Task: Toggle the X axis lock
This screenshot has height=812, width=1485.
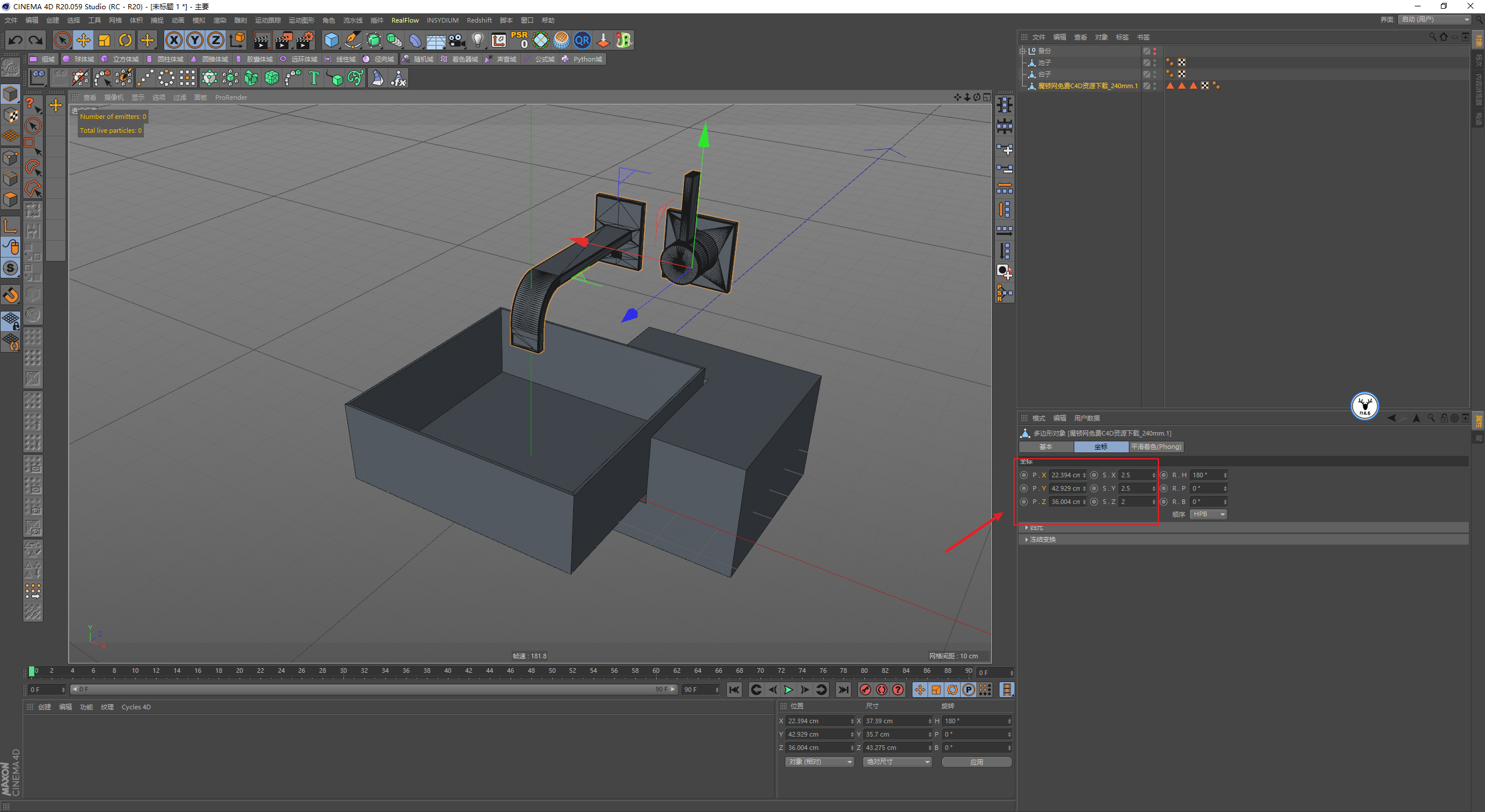Action: pyautogui.click(x=173, y=40)
